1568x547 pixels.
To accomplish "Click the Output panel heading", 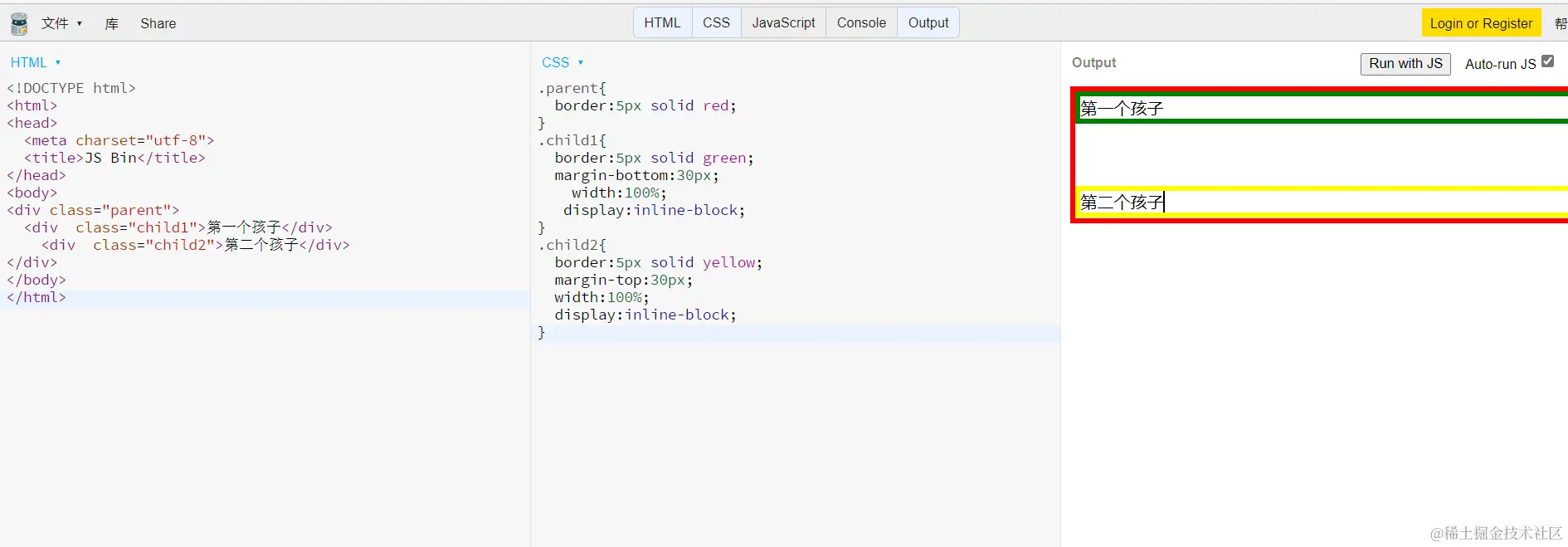I will 1093,62.
